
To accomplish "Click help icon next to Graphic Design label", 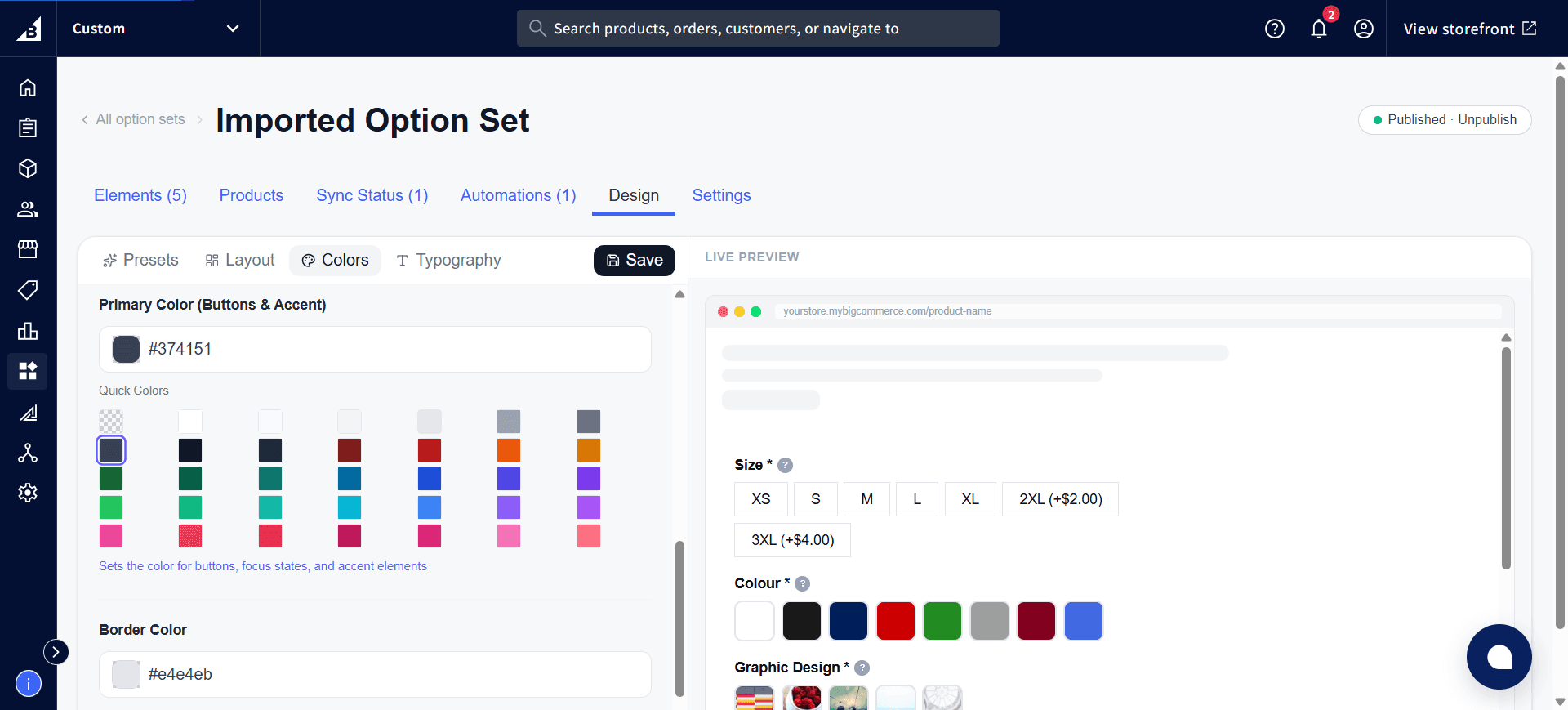I will (862, 668).
